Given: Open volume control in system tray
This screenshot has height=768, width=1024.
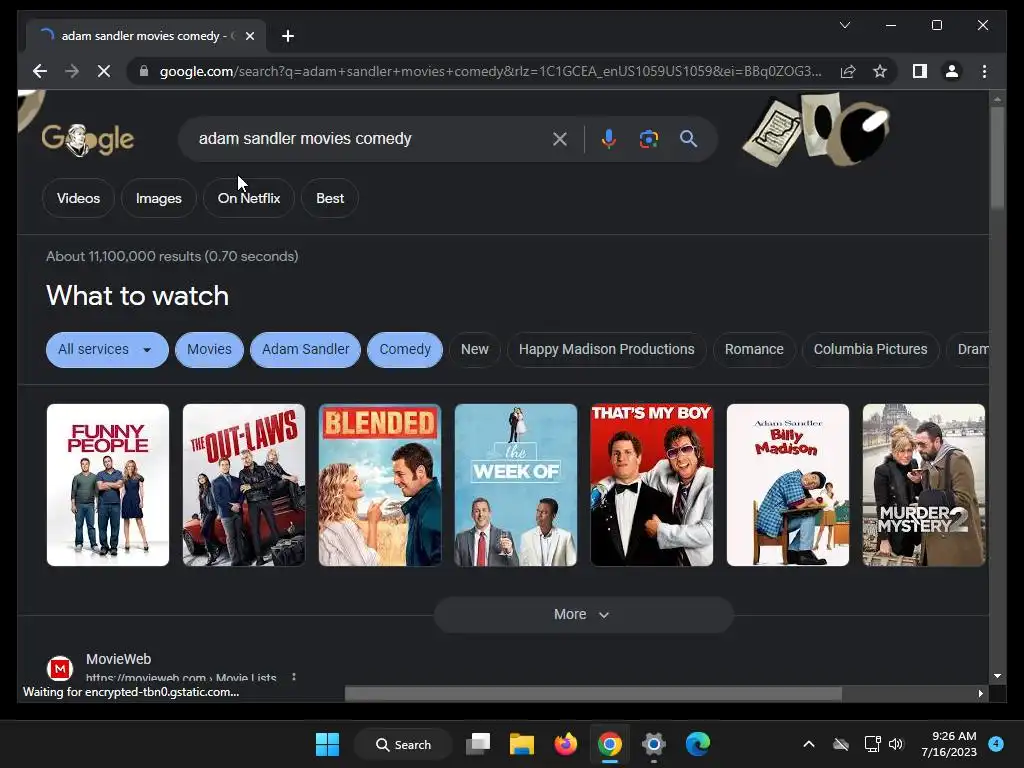Looking at the screenshot, I should pyautogui.click(x=896, y=744).
